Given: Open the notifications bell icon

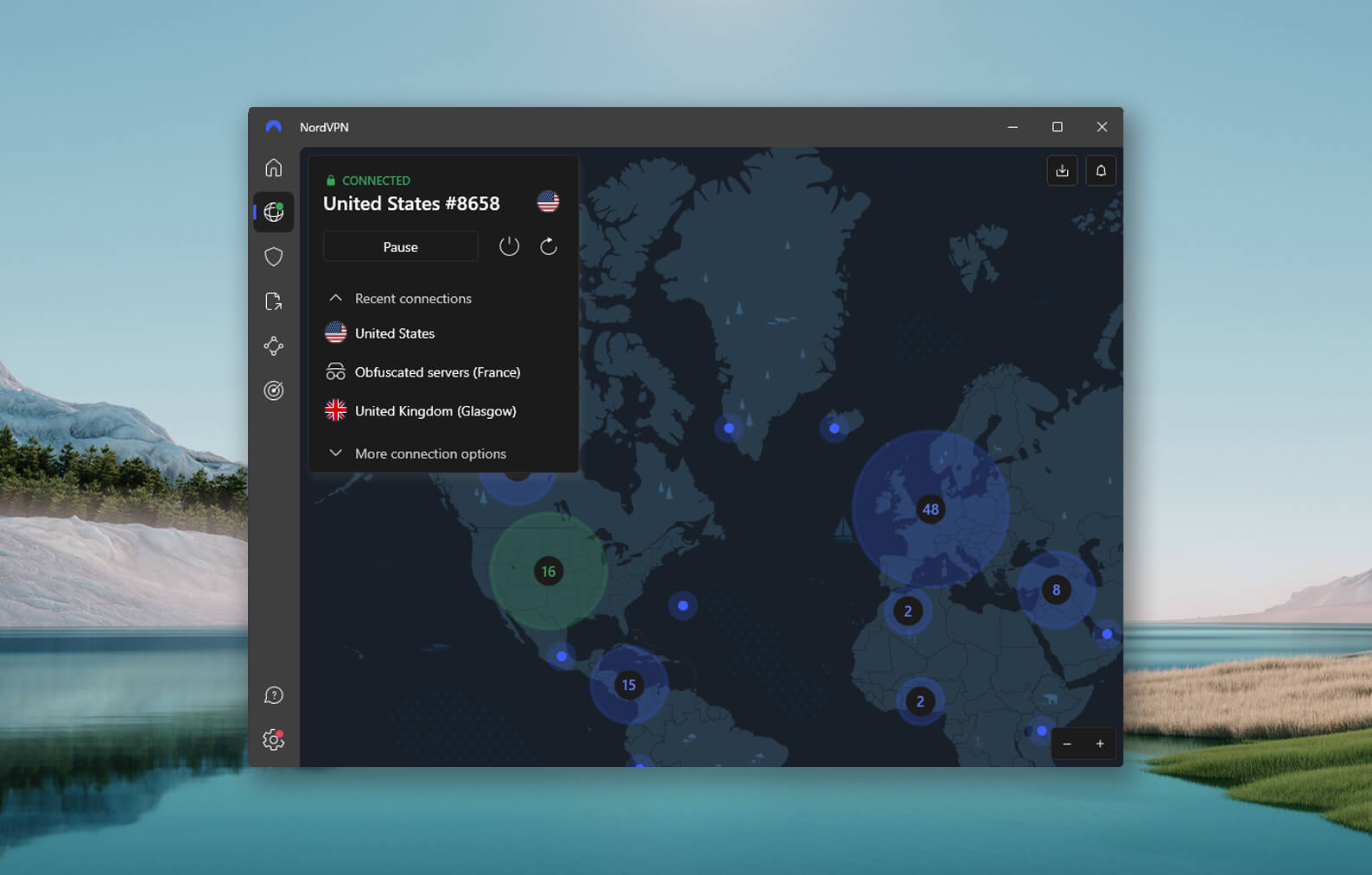Looking at the screenshot, I should point(1101,170).
